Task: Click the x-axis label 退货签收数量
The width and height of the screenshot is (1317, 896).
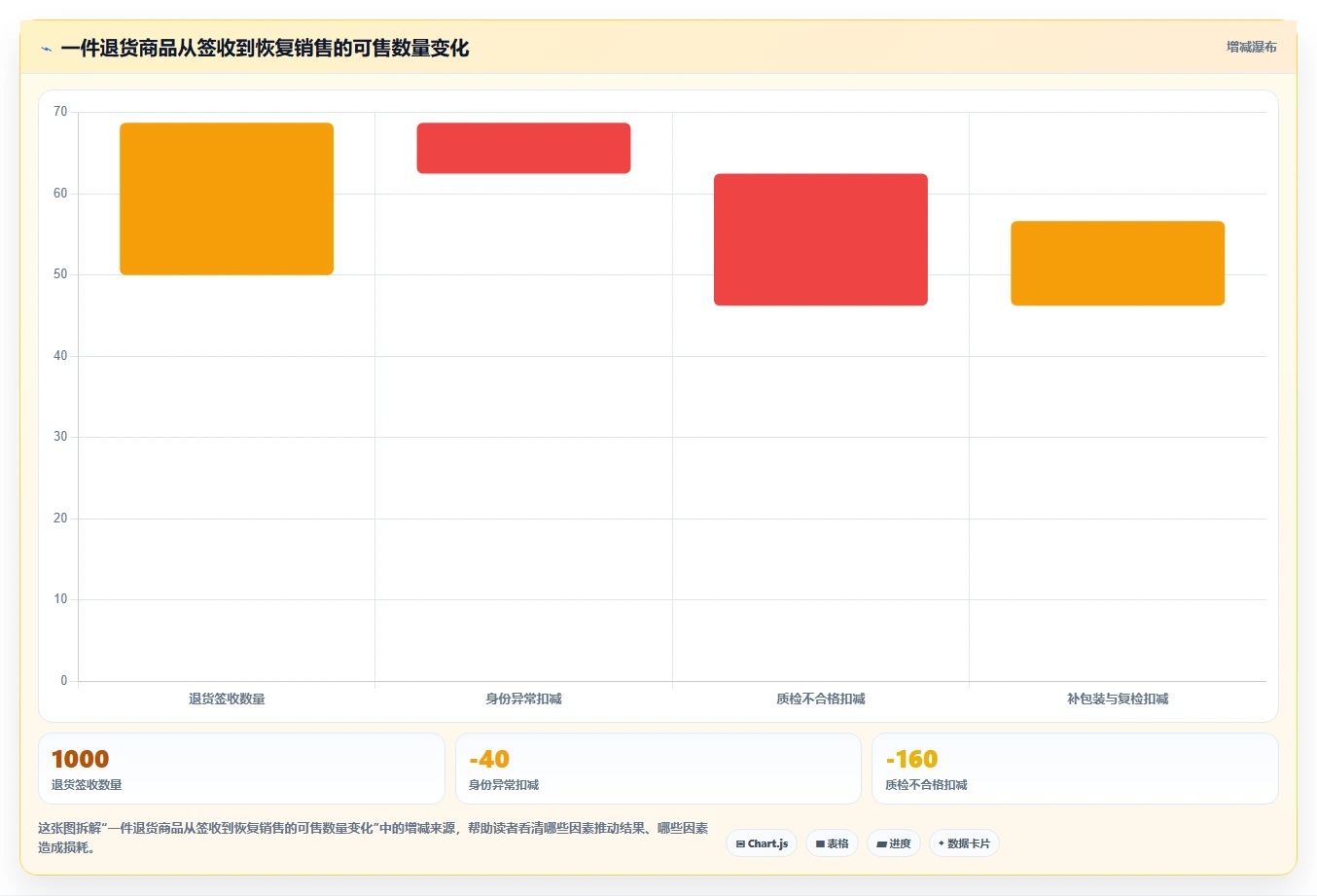Action: [x=227, y=699]
